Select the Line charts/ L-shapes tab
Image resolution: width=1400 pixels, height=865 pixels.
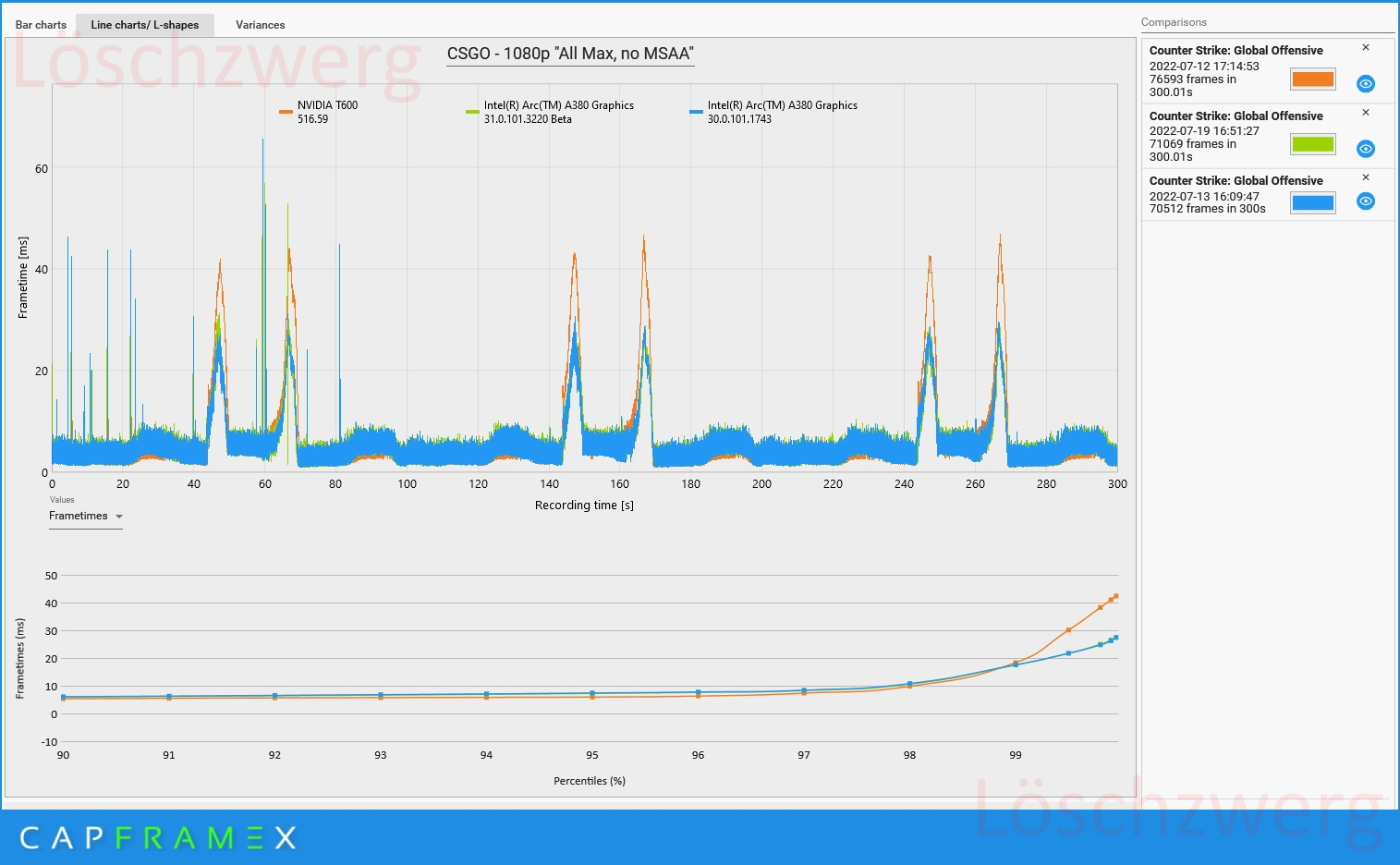click(145, 25)
